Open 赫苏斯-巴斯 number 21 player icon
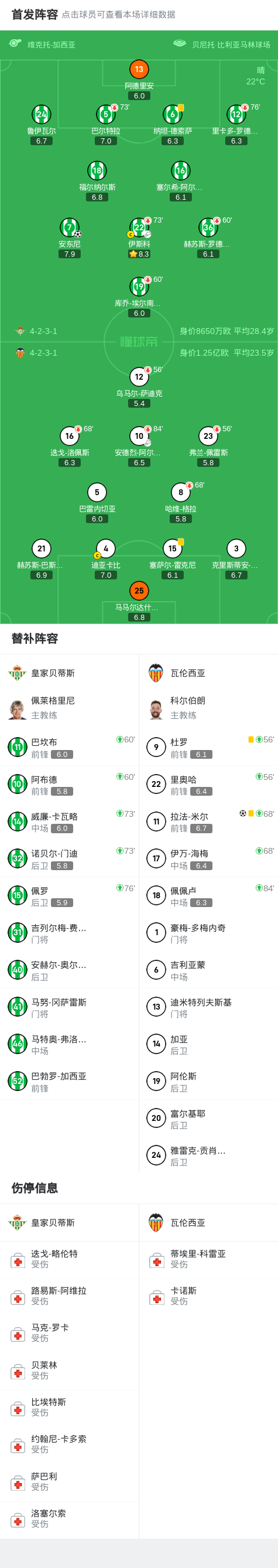 (42, 548)
